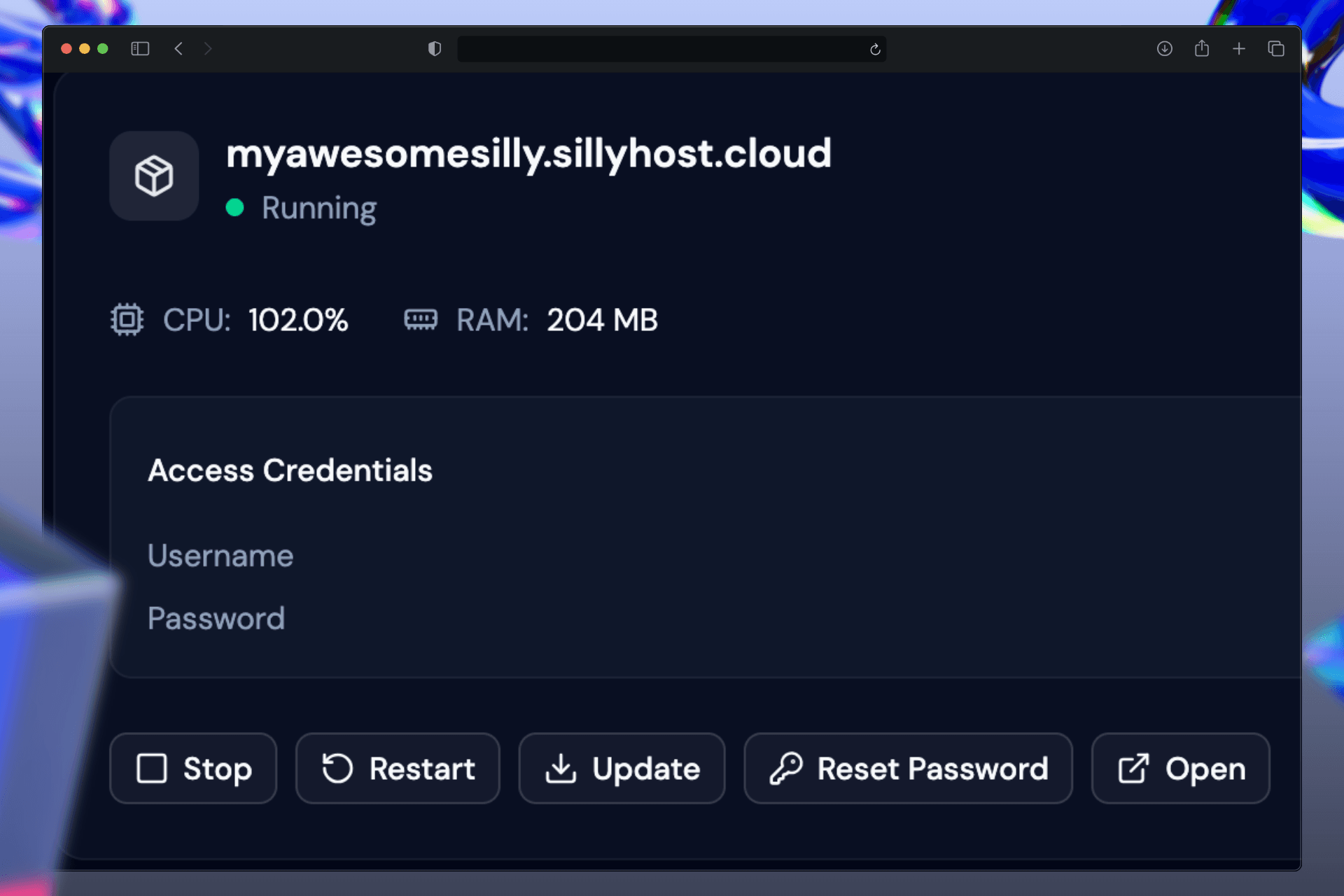Open the myawesomesilly.sillyhost.cloud site
This screenshot has height=896, width=1344.
pyautogui.click(x=1180, y=768)
